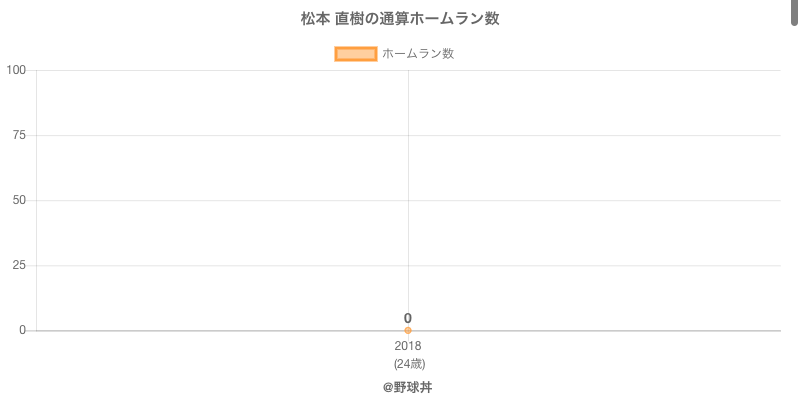Click the 0 tick label on the y-axis
The image size is (800, 400).
[22, 330]
